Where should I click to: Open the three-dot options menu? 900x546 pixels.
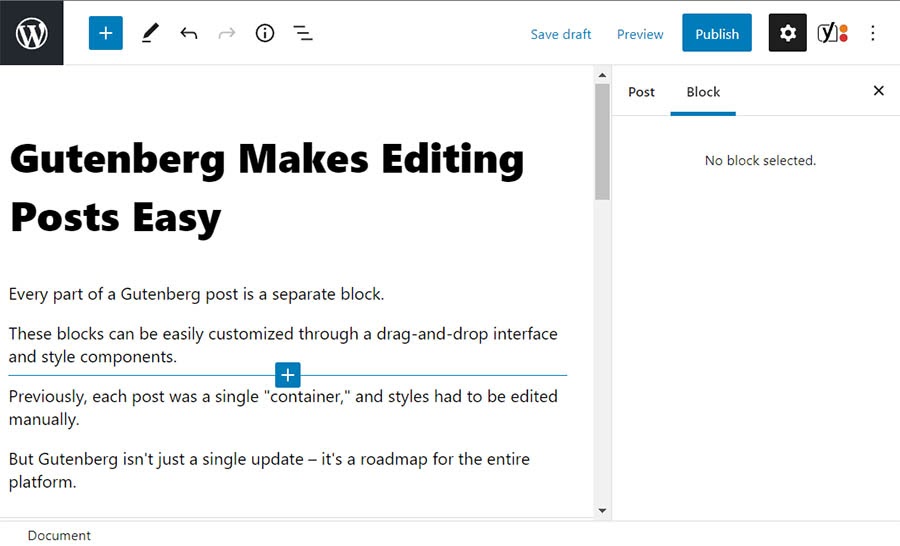(872, 33)
